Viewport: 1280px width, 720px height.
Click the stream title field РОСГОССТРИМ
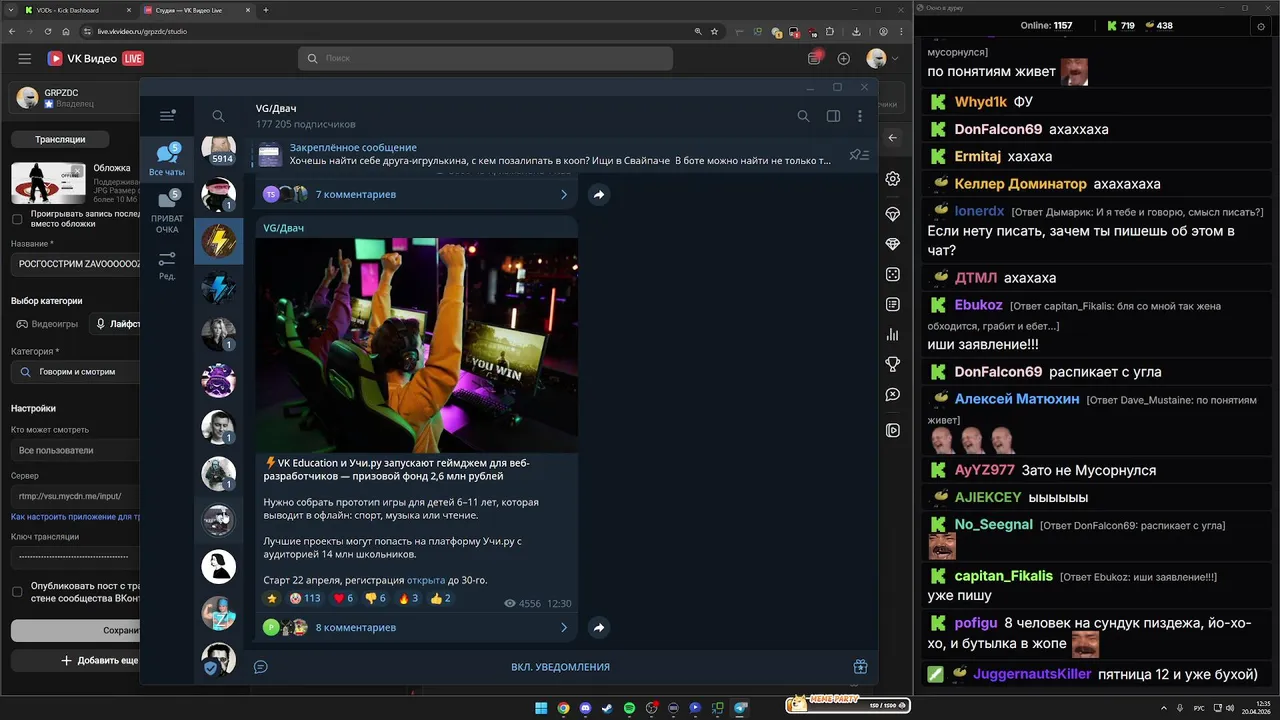pos(75,264)
